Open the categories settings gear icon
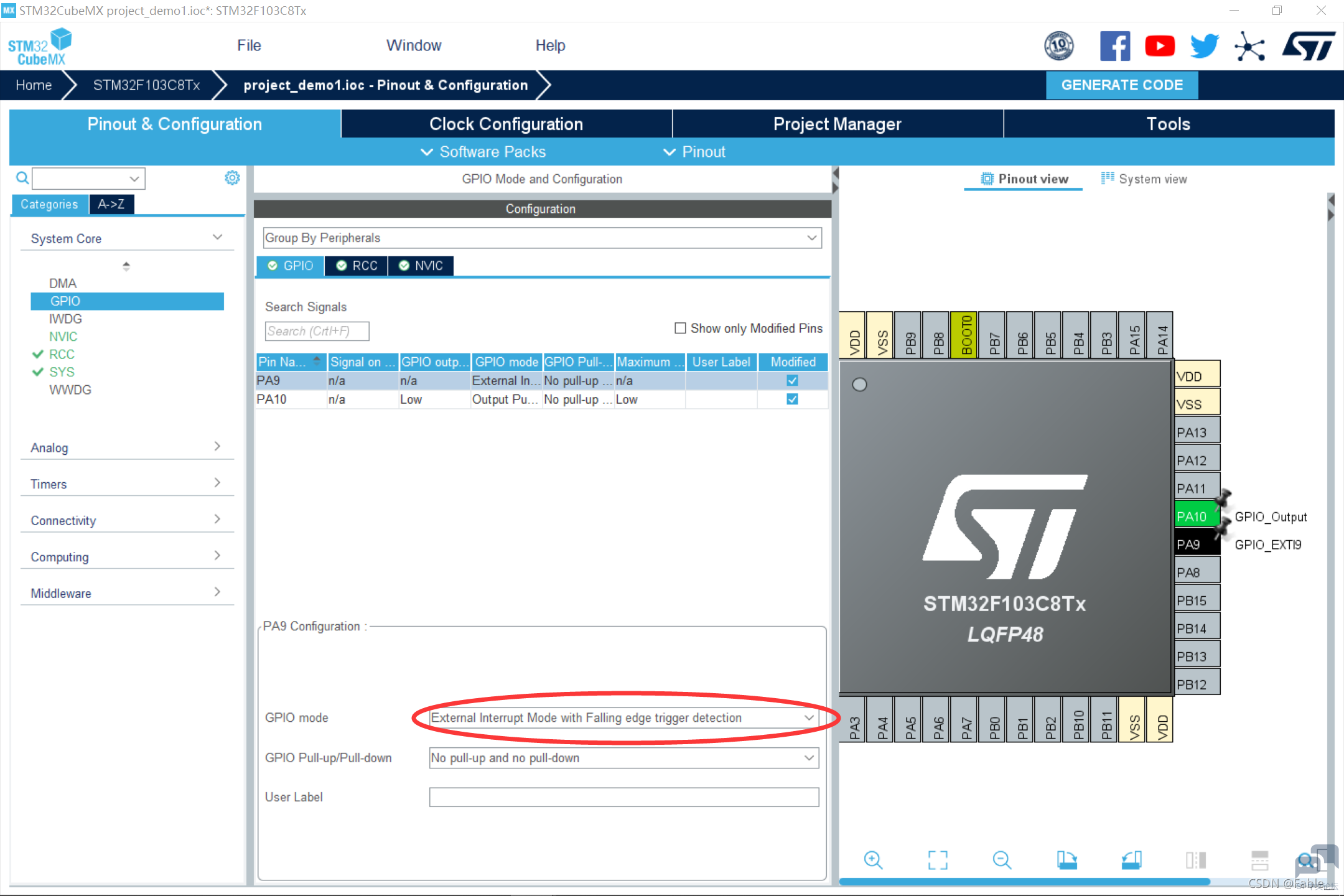The image size is (1344, 896). (x=232, y=178)
